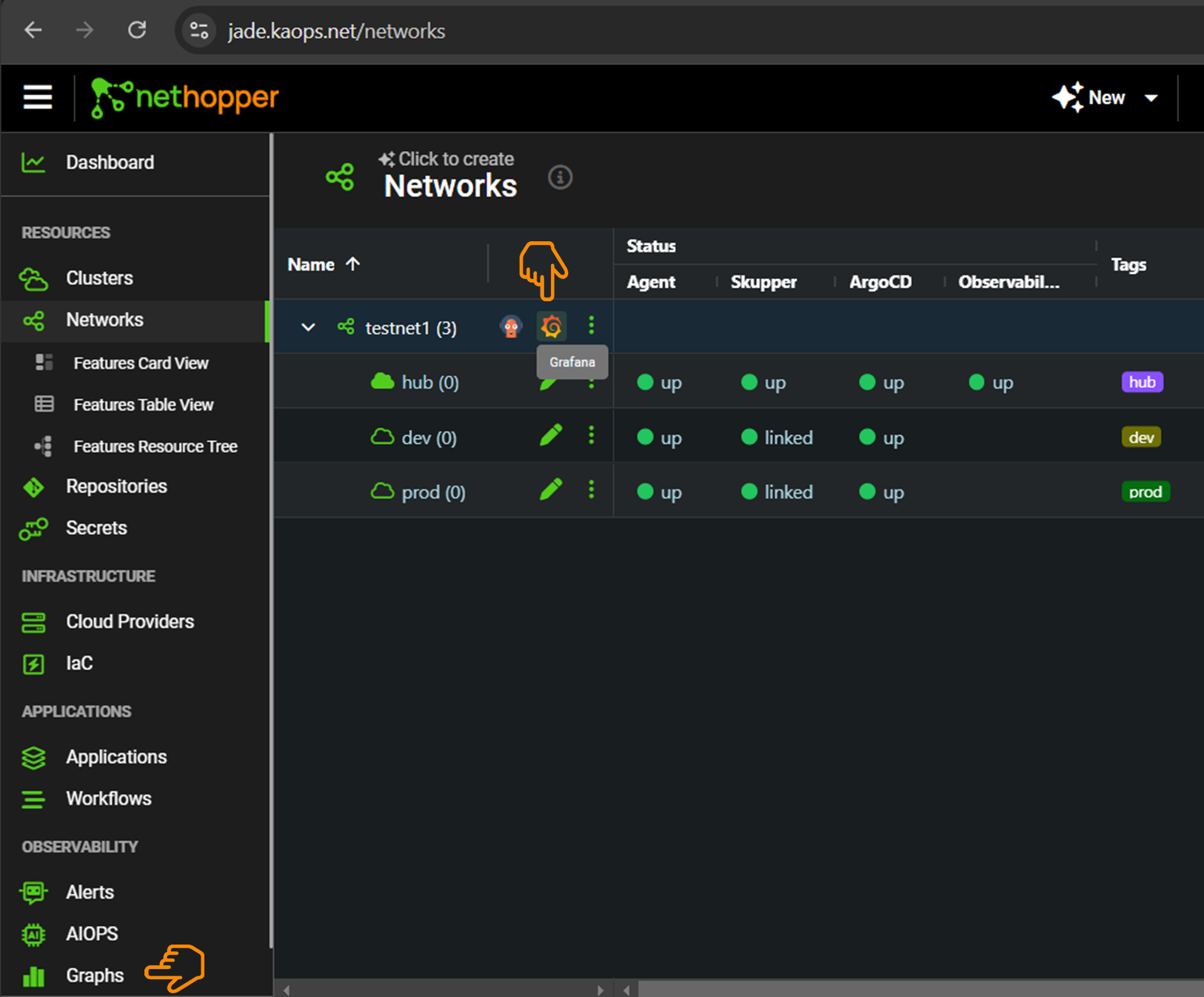Click the hub cloud icon
Image resolution: width=1204 pixels, height=997 pixels.
click(x=382, y=381)
